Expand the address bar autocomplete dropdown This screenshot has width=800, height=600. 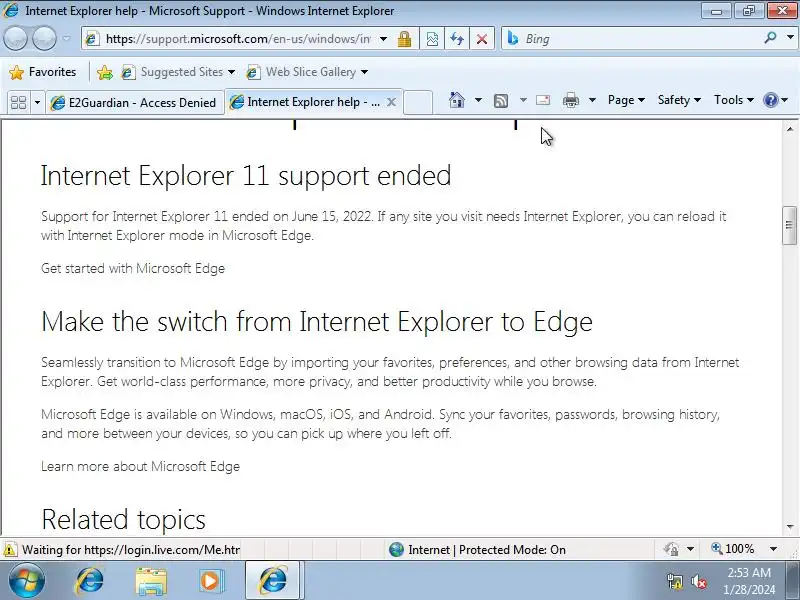click(383, 39)
